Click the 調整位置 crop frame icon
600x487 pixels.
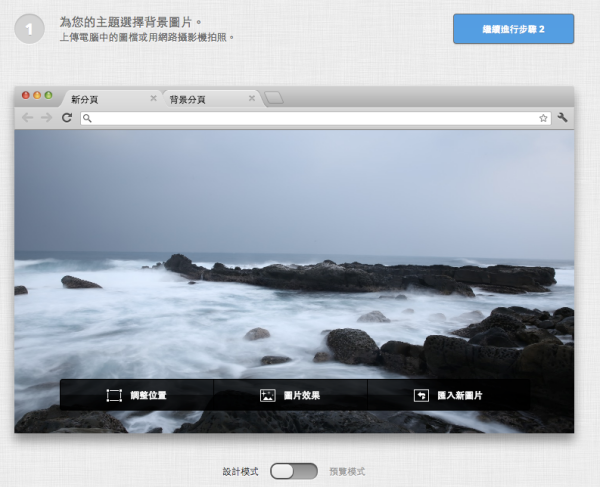(114, 395)
